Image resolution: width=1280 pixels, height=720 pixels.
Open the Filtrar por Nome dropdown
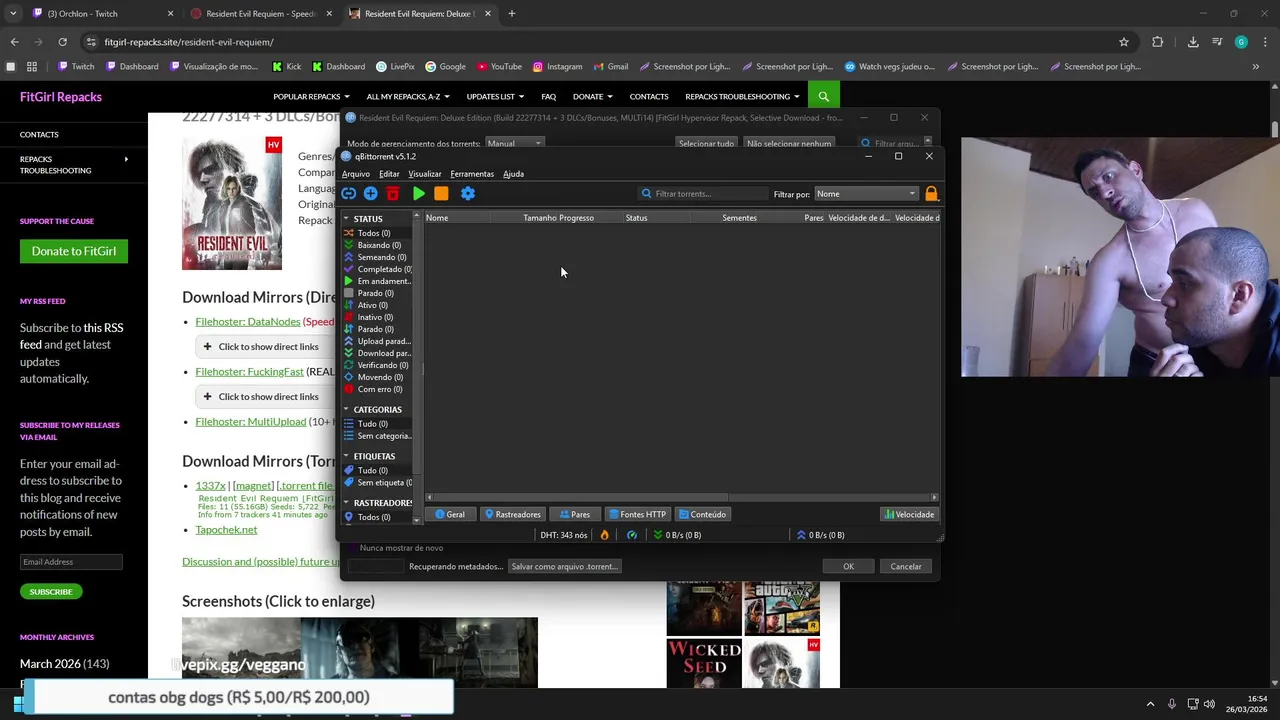point(866,194)
